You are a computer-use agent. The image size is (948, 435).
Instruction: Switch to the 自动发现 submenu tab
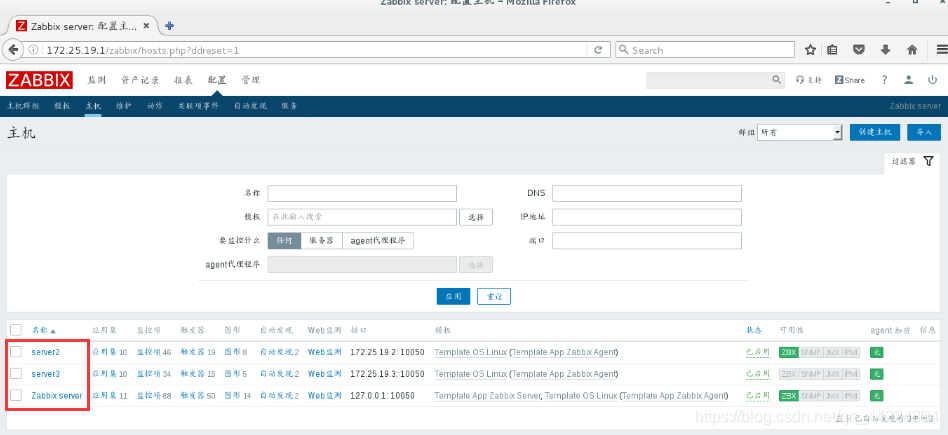coord(250,106)
